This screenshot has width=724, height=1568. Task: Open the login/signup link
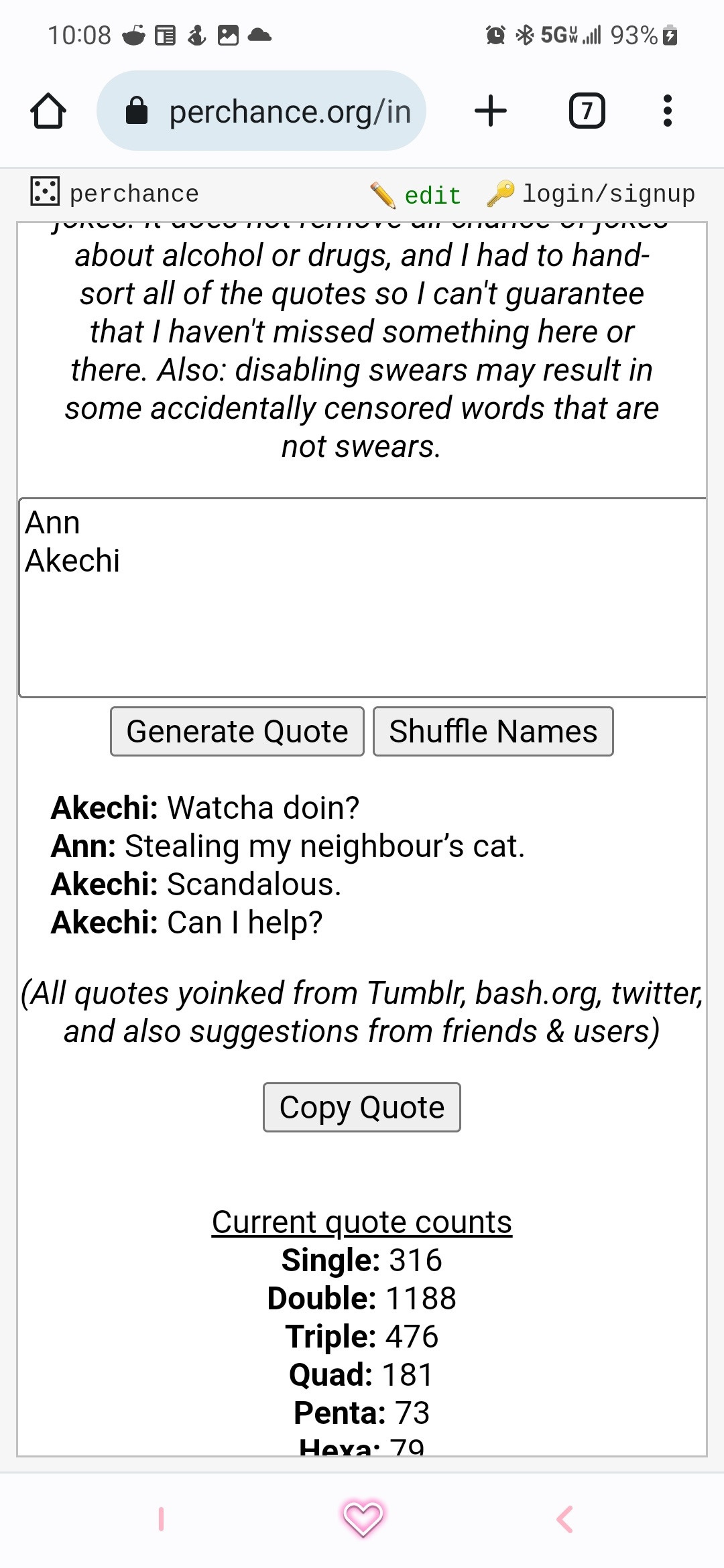click(609, 194)
